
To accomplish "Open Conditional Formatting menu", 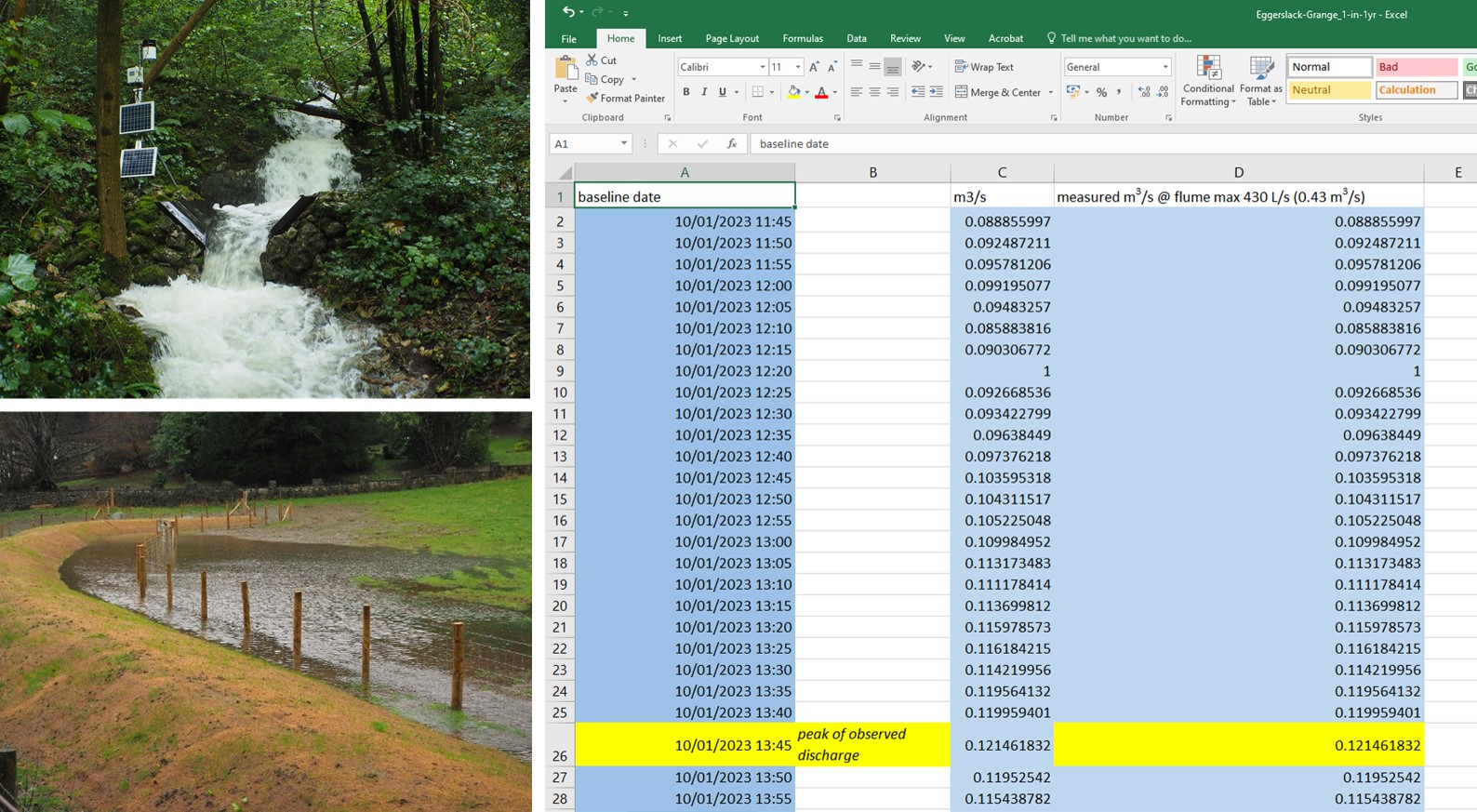I will [x=1207, y=80].
